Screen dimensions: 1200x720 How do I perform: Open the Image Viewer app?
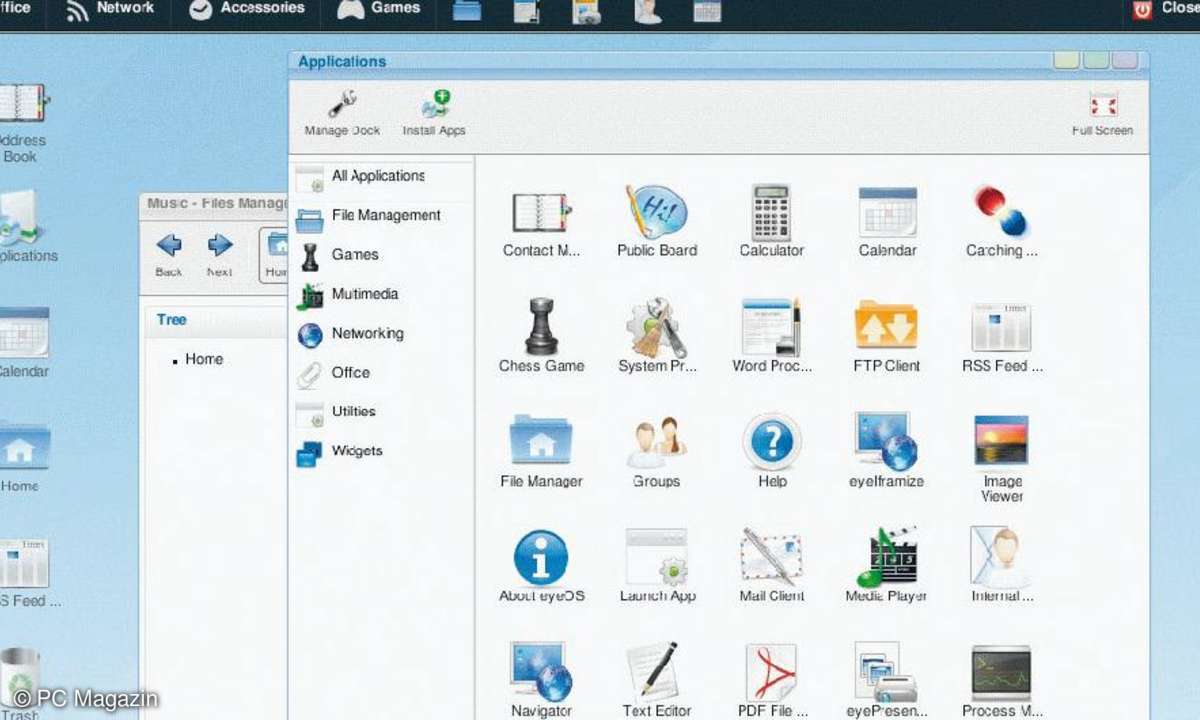[x=1001, y=441]
